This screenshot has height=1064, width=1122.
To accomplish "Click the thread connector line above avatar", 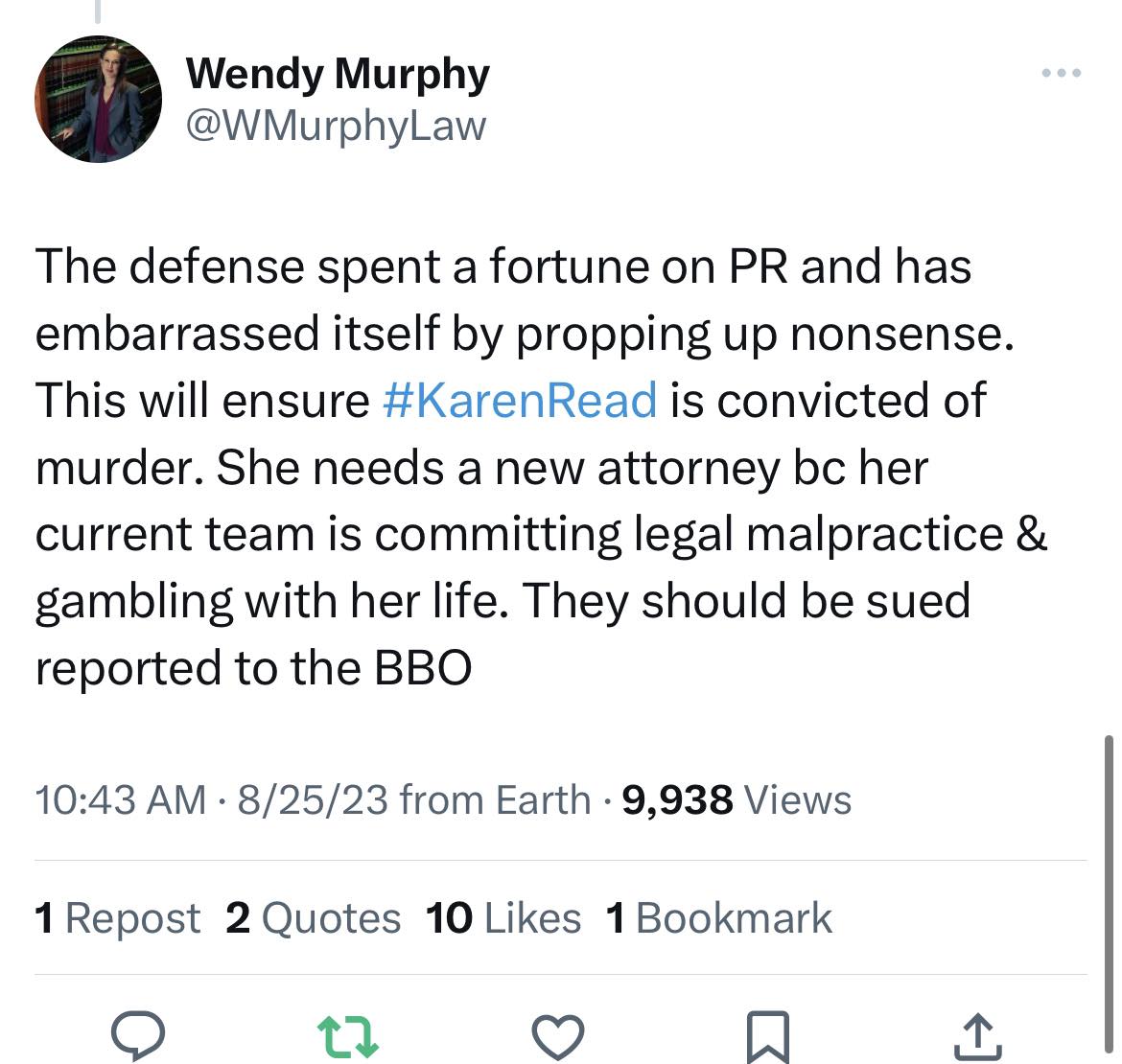I will tap(98, 12).
